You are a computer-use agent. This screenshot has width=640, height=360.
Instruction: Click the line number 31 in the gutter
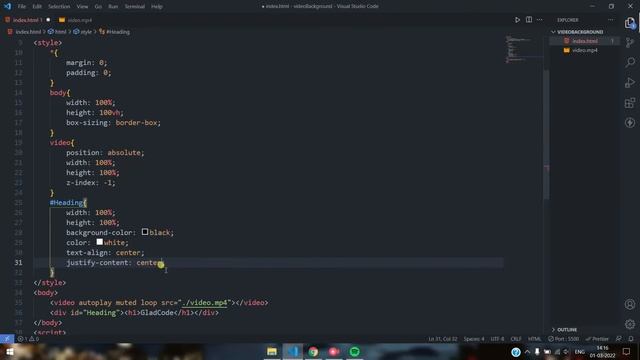pyautogui.click(x=18, y=262)
